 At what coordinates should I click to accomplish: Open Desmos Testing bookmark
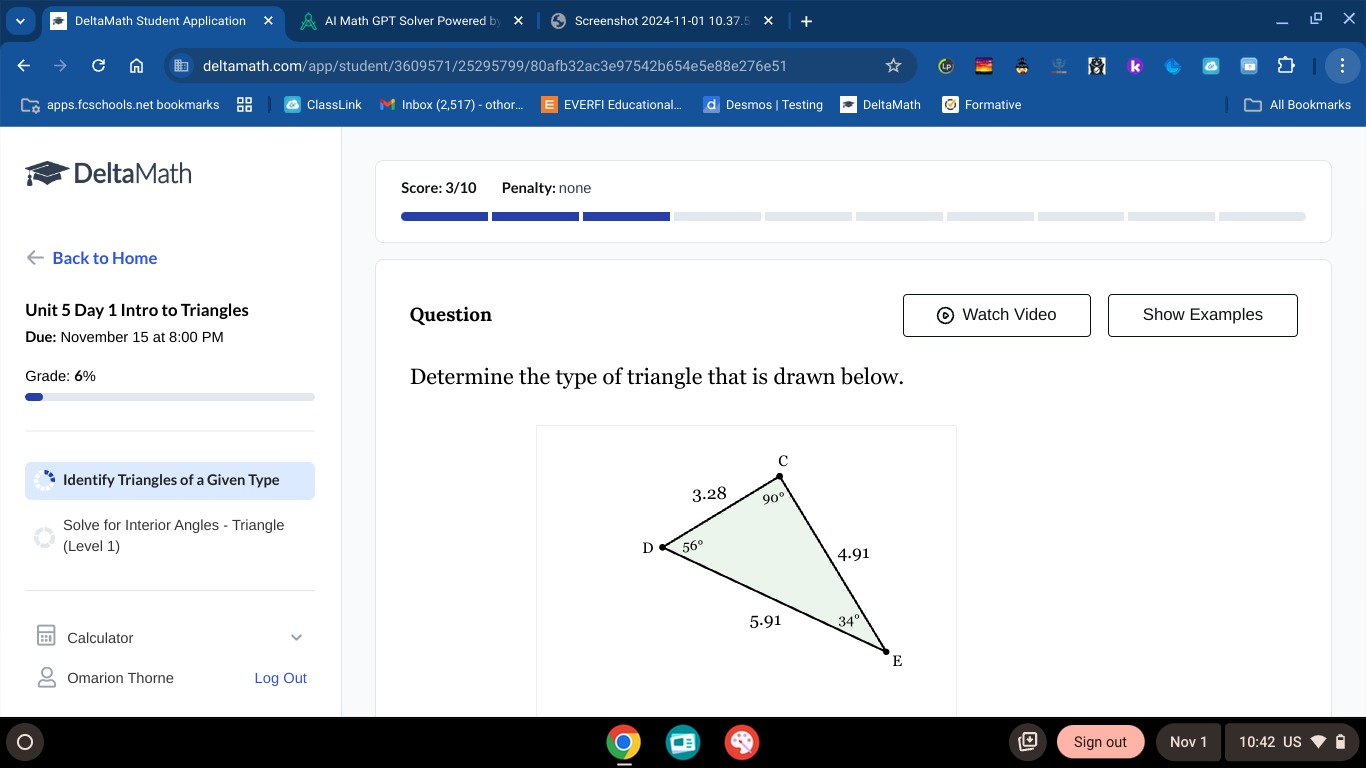click(x=763, y=104)
